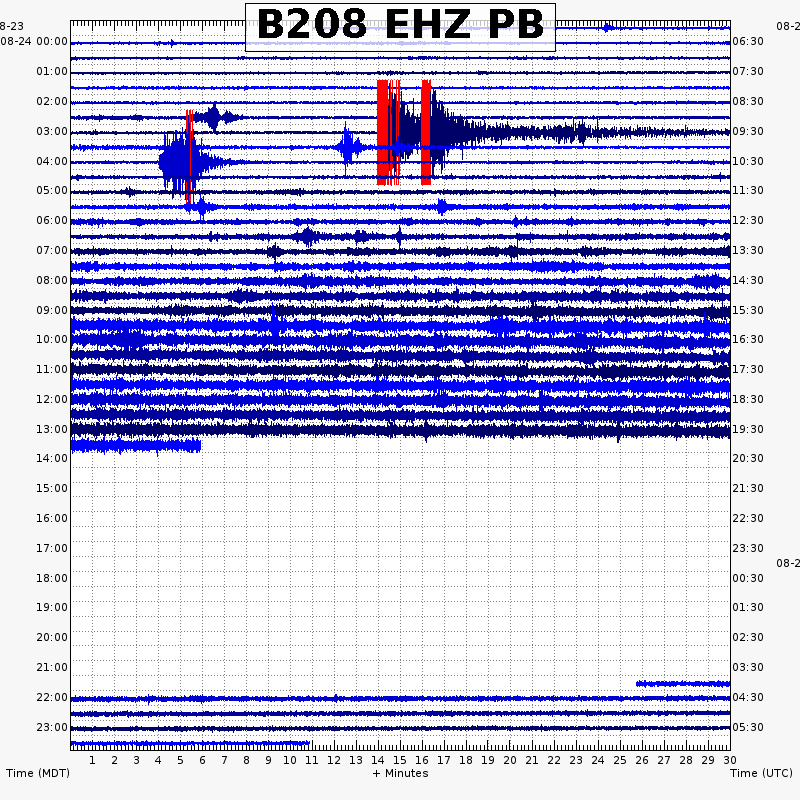The width and height of the screenshot is (800, 800).
Task: Click the Time (UTC) axis label
Action: [x=761, y=773]
